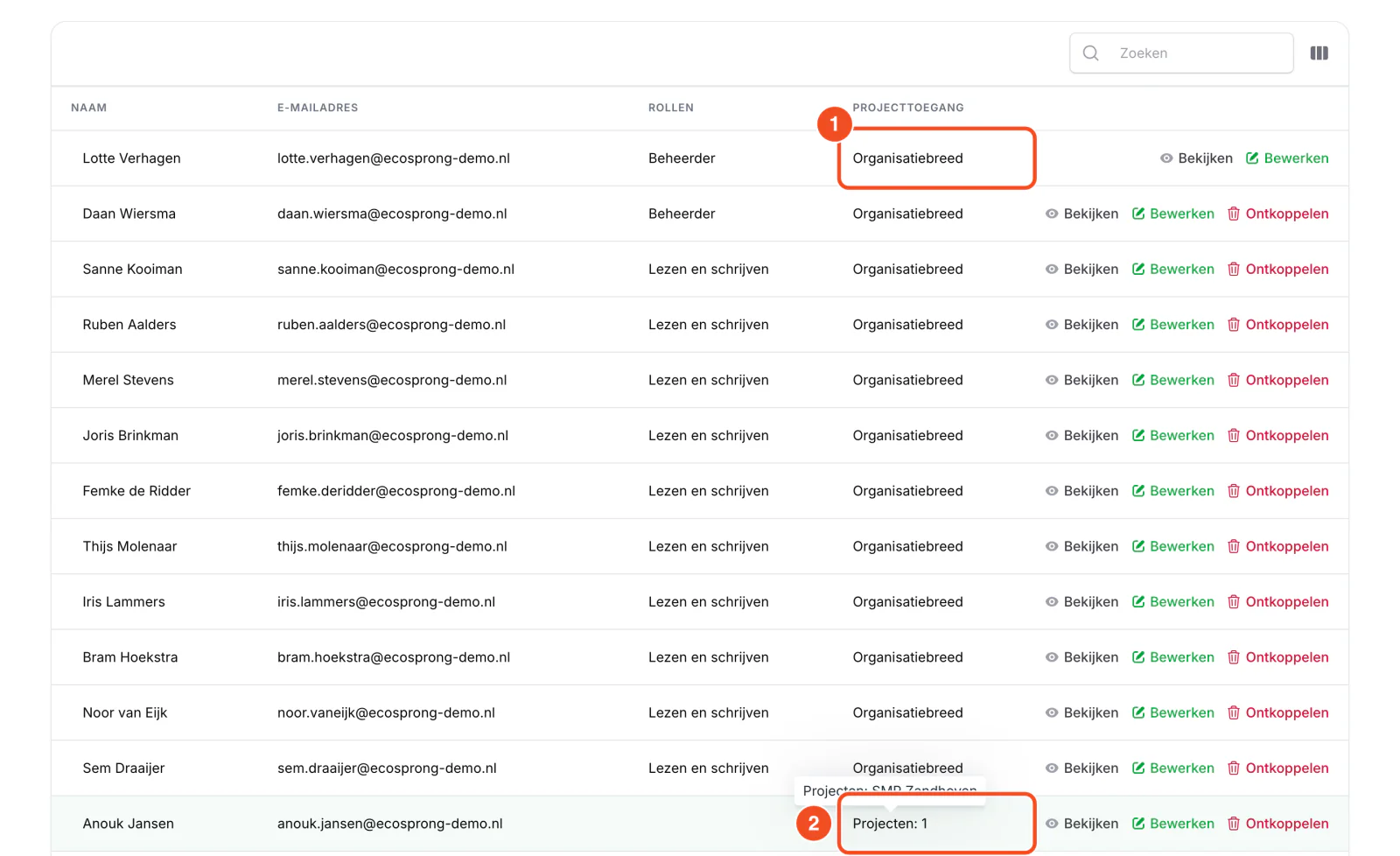
Task: Click Bewerken for Daan Wiersma
Action: 1172,214
